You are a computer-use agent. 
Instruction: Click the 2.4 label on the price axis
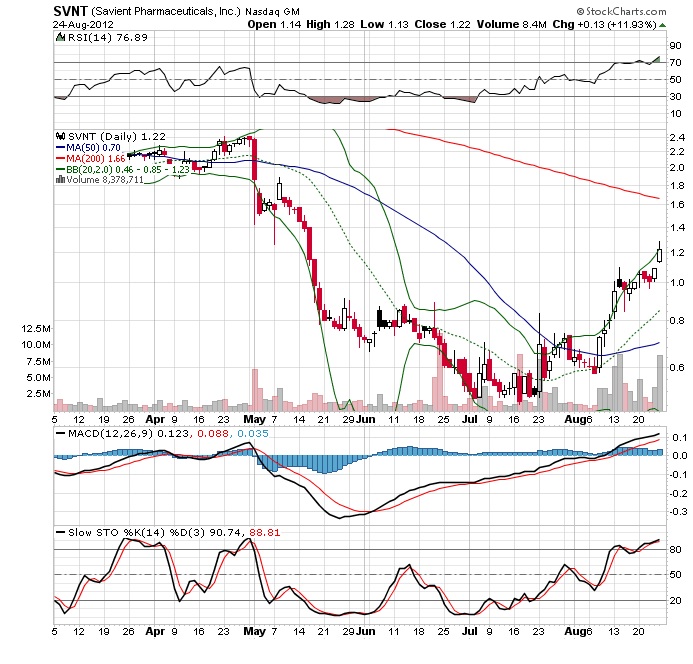coord(677,137)
